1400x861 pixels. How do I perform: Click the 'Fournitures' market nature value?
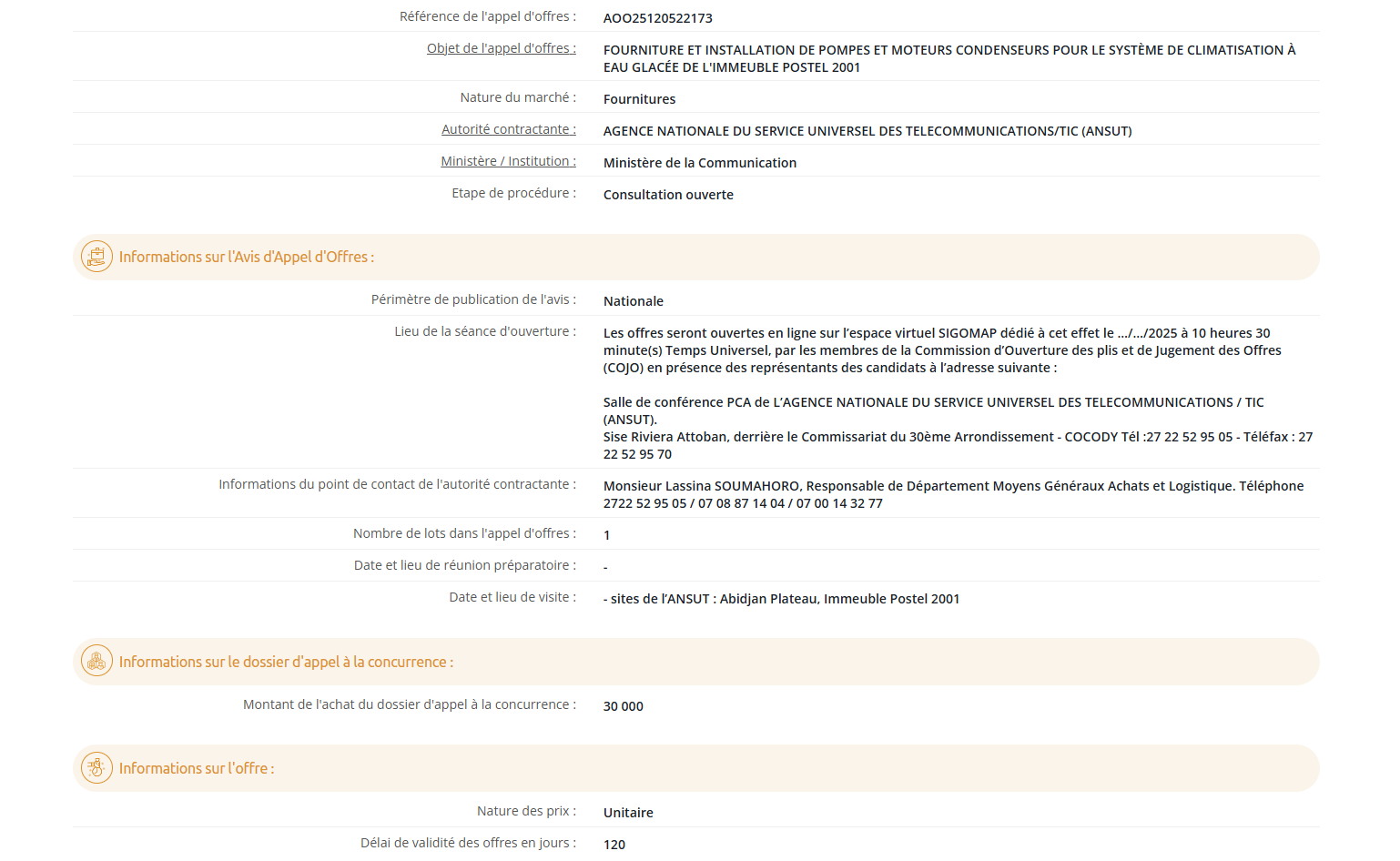(639, 99)
